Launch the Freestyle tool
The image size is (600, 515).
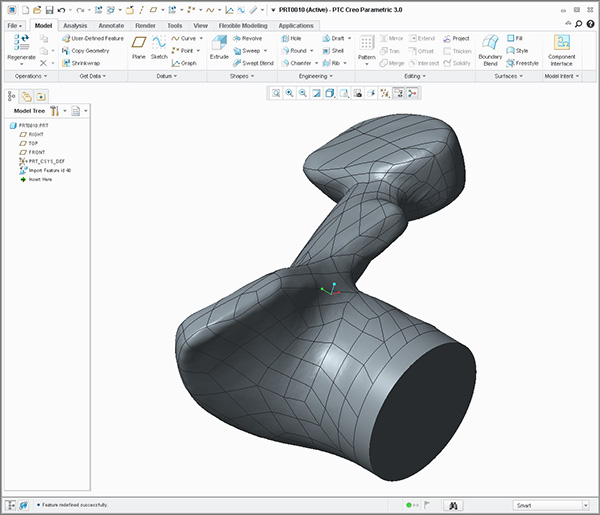click(522, 63)
